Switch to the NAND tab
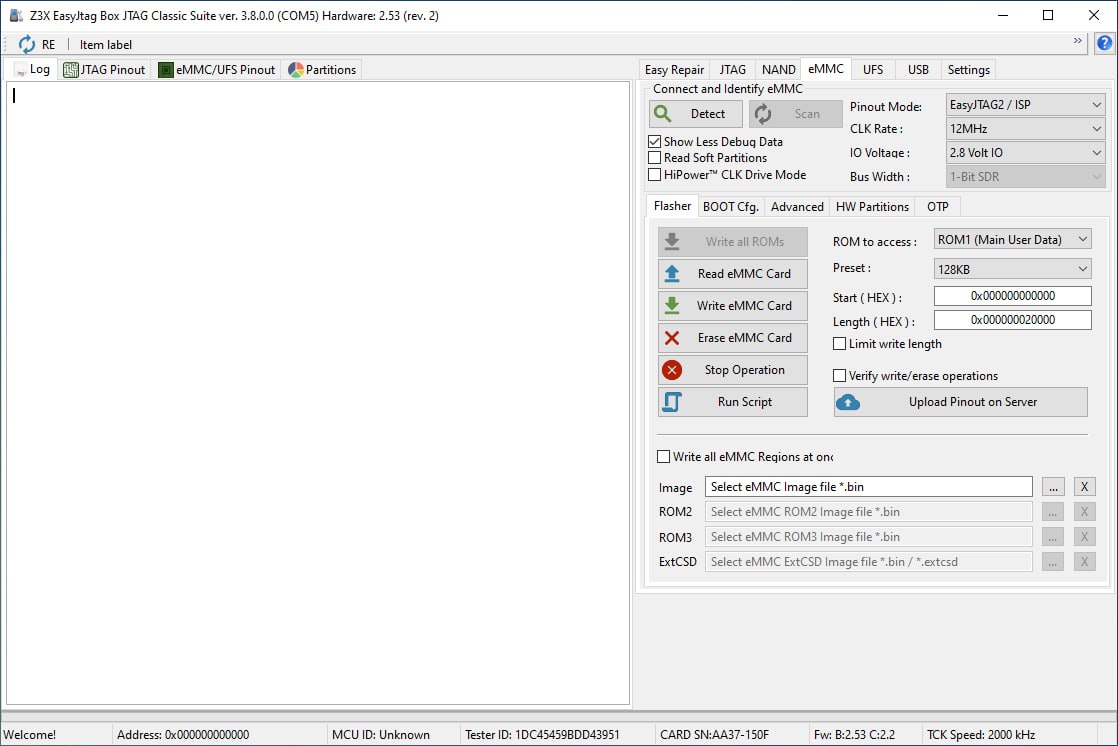This screenshot has height=746, width=1118. [x=778, y=70]
